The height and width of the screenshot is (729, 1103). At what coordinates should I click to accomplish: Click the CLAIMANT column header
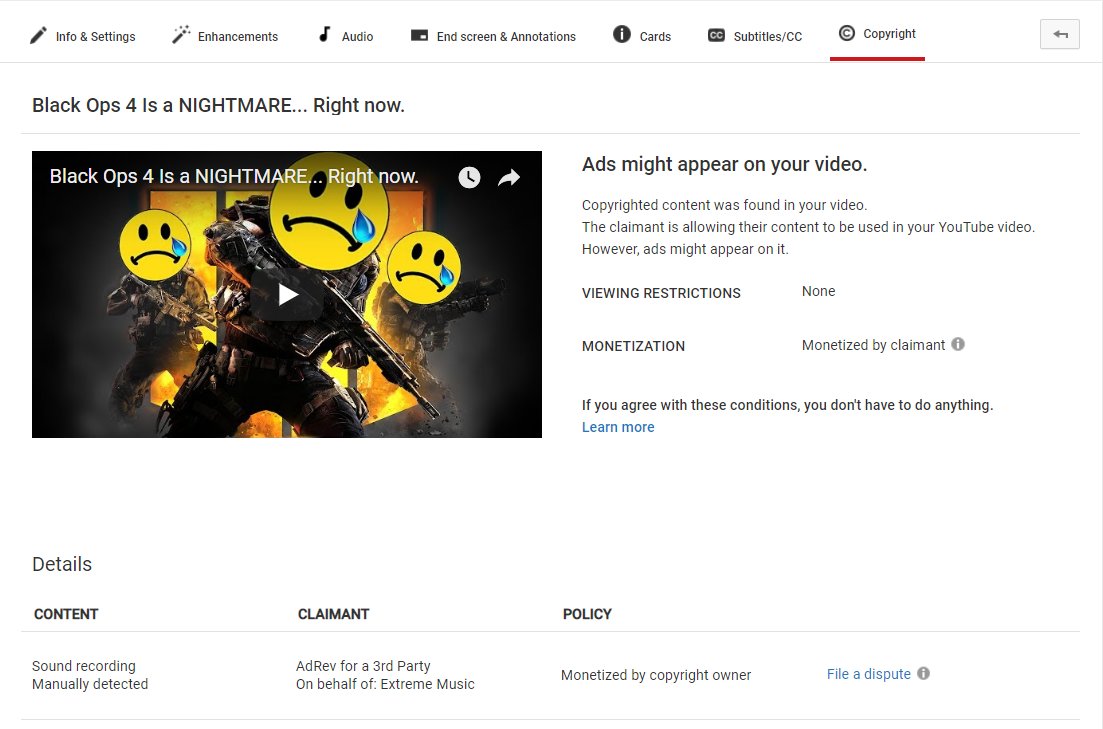333,614
